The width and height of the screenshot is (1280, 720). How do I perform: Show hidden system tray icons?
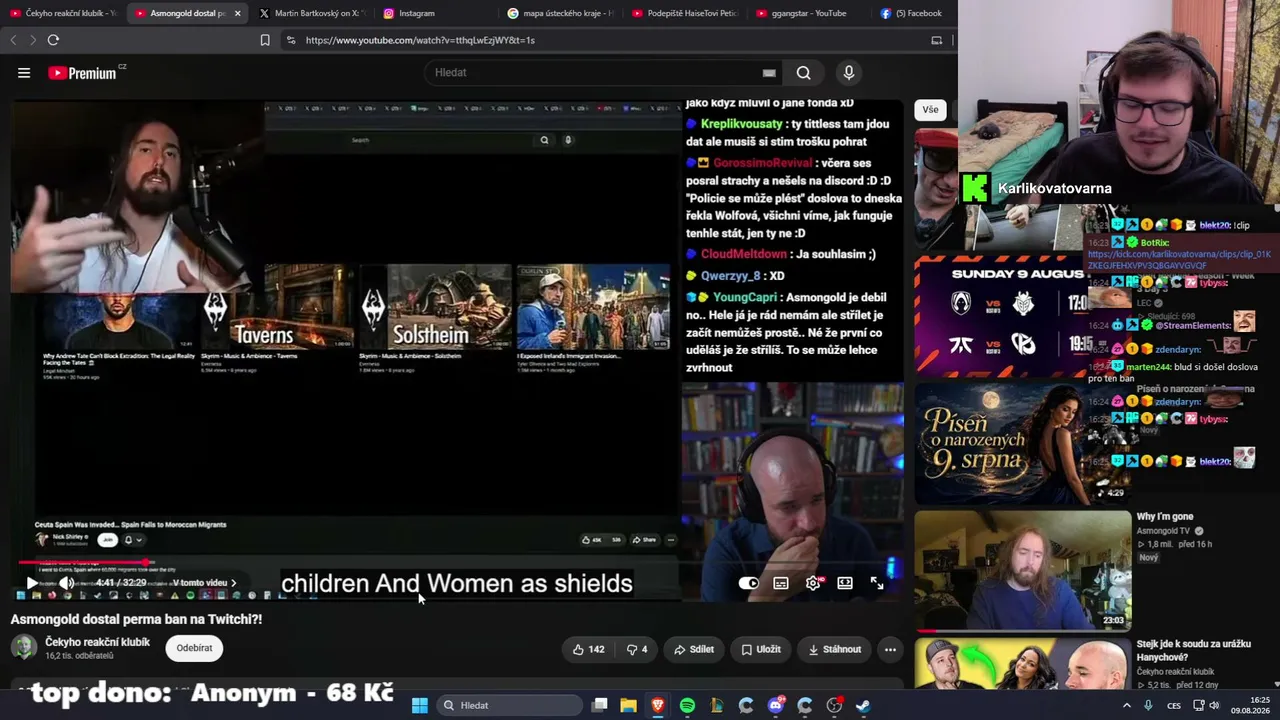[1127, 705]
